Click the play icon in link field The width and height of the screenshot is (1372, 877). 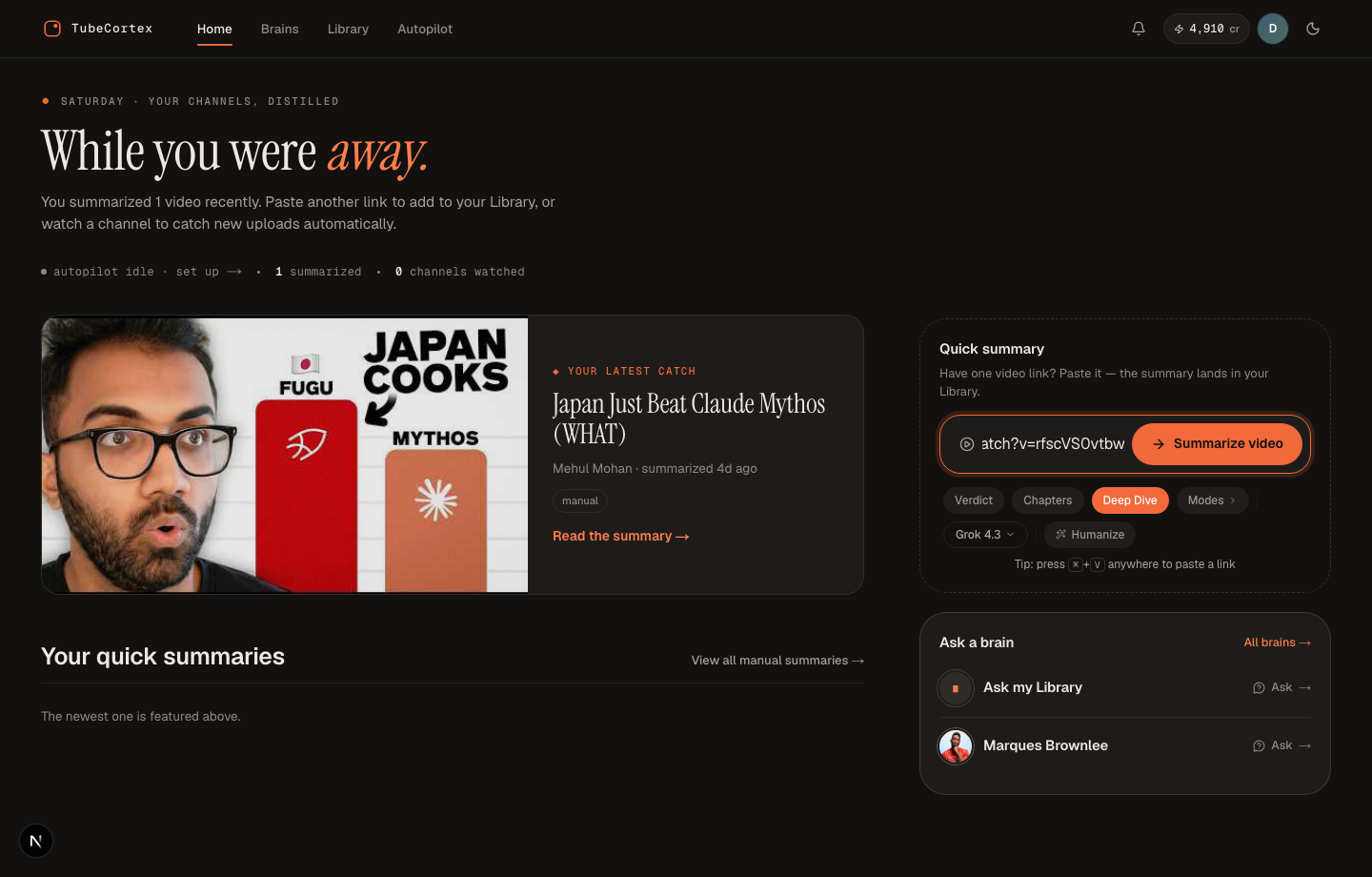click(966, 444)
